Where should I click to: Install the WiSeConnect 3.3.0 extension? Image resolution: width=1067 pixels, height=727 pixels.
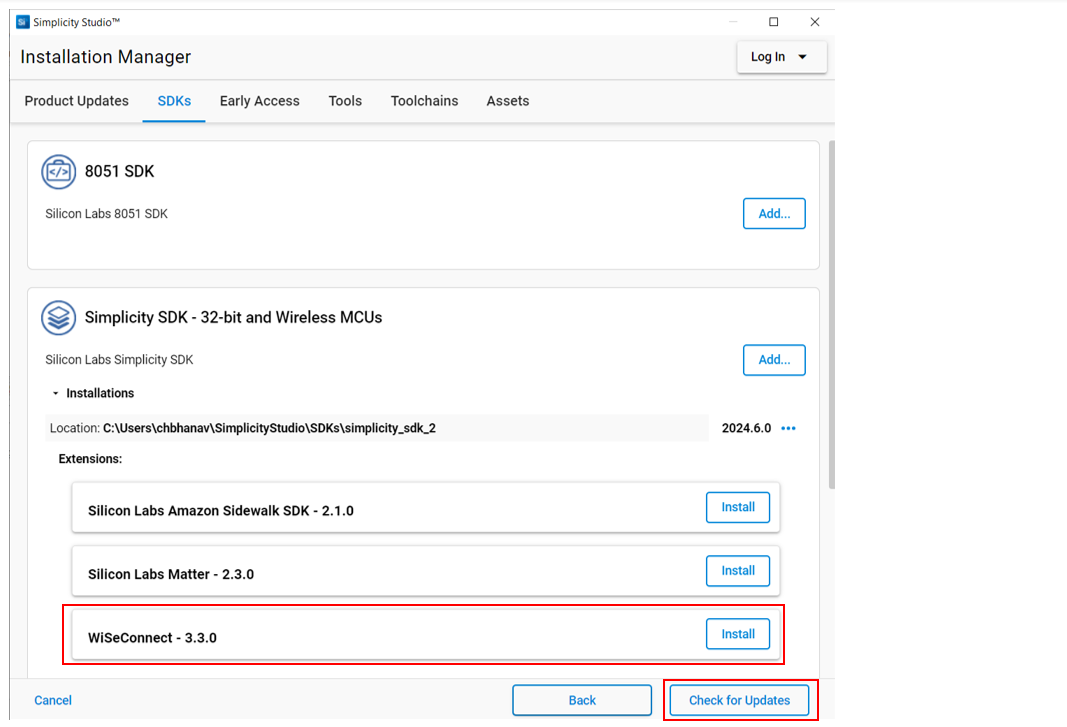[x=738, y=634]
